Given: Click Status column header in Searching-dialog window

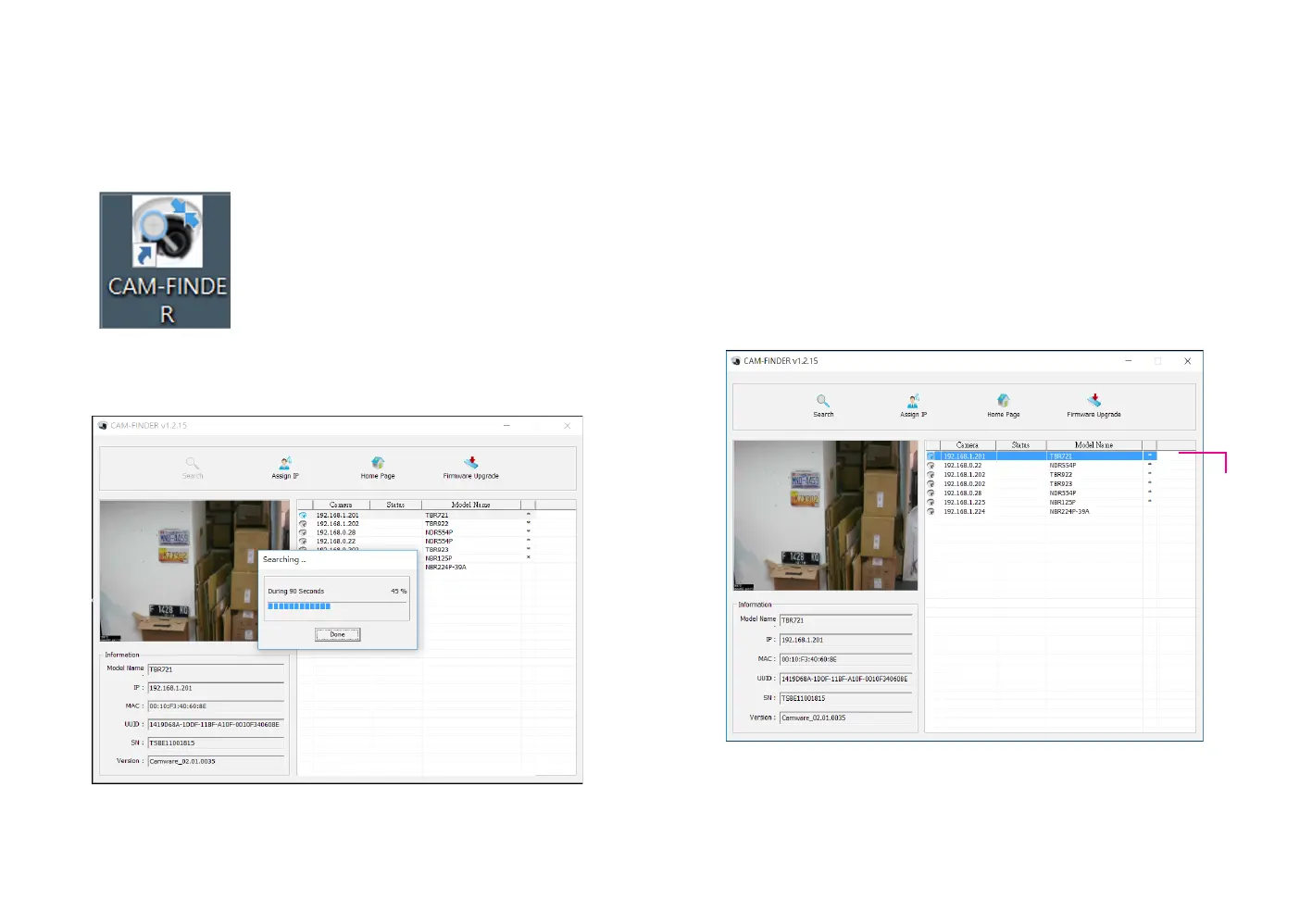Looking at the screenshot, I should tap(395, 505).
